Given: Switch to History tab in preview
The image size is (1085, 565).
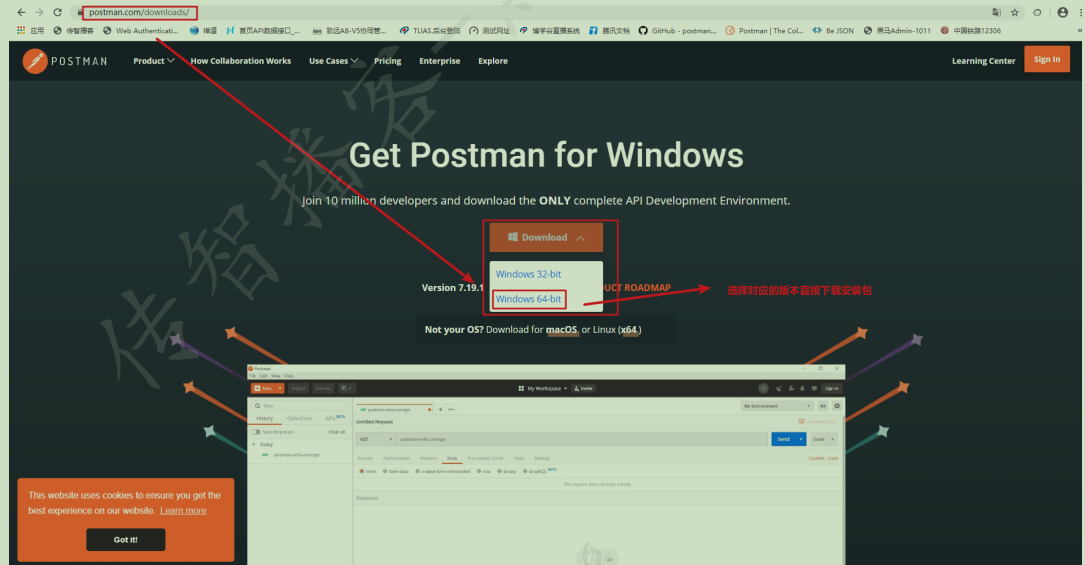Looking at the screenshot, I should click(265, 418).
